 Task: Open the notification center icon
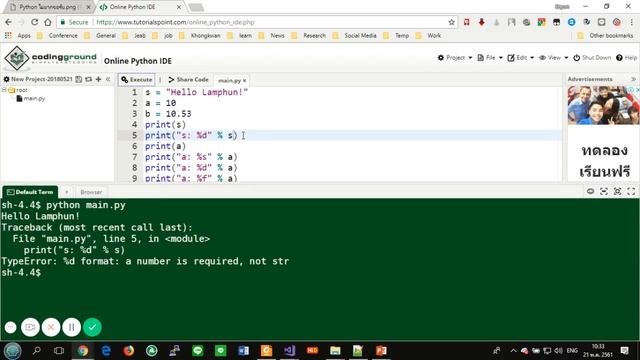(624, 351)
